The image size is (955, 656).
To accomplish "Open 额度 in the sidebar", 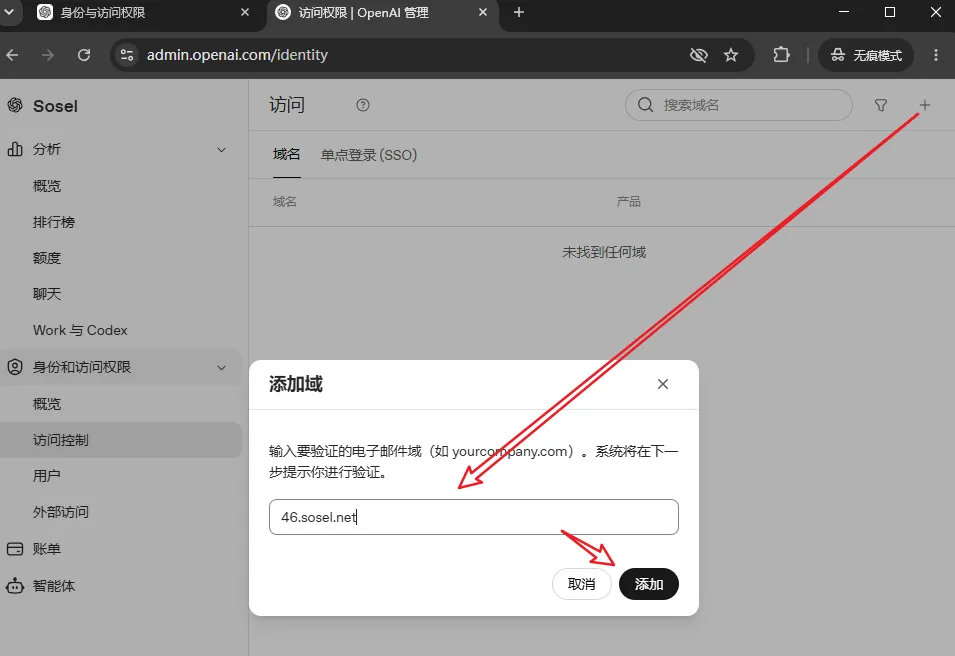I will click(x=47, y=258).
